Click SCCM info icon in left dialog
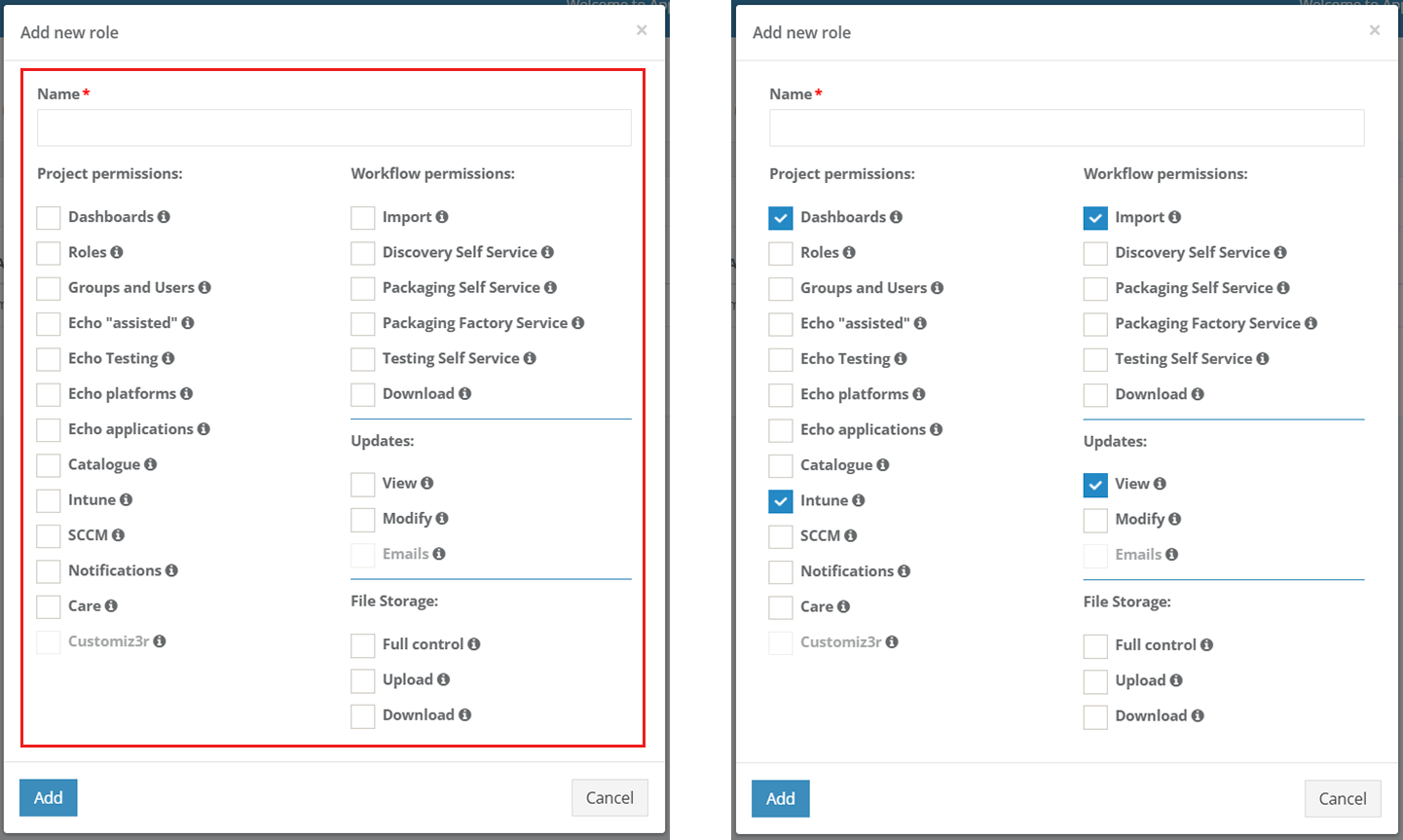1403x840 pixels. (118, 535)
